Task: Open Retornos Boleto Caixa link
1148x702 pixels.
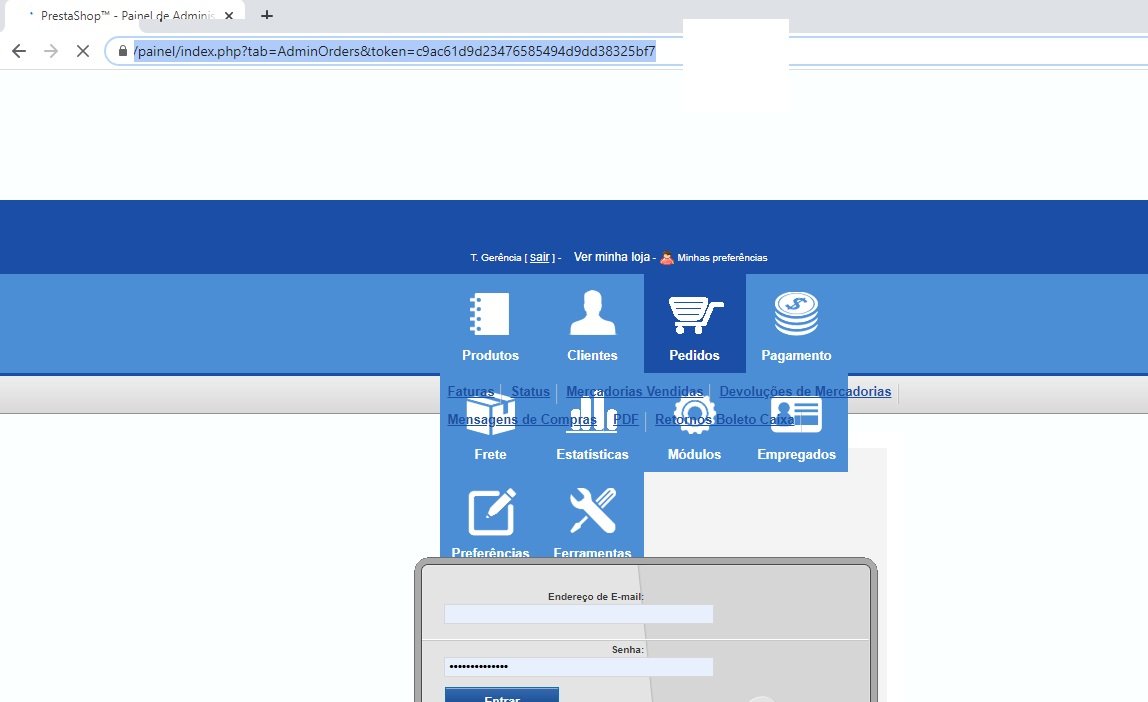Action: pyautogui.click(x=725, y=419)
